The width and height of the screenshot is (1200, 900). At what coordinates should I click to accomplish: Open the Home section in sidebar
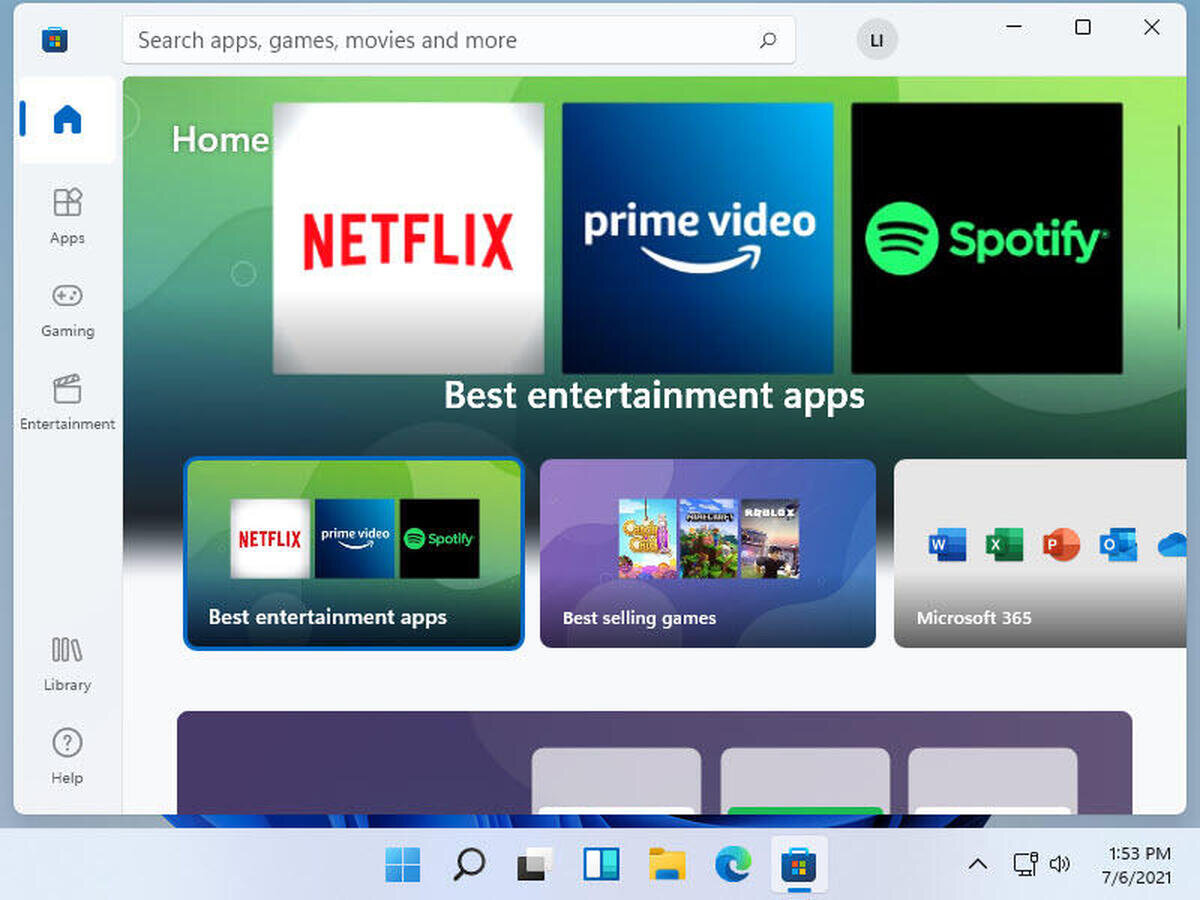(x=67, y=120)
